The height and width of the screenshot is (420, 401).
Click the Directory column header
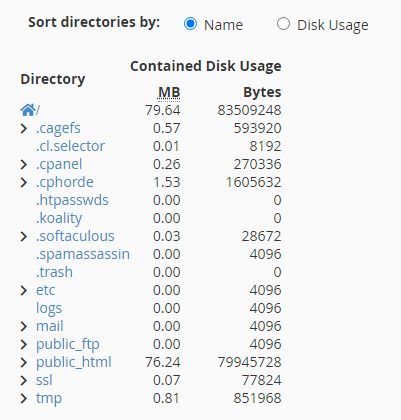(x=53, y=79)
